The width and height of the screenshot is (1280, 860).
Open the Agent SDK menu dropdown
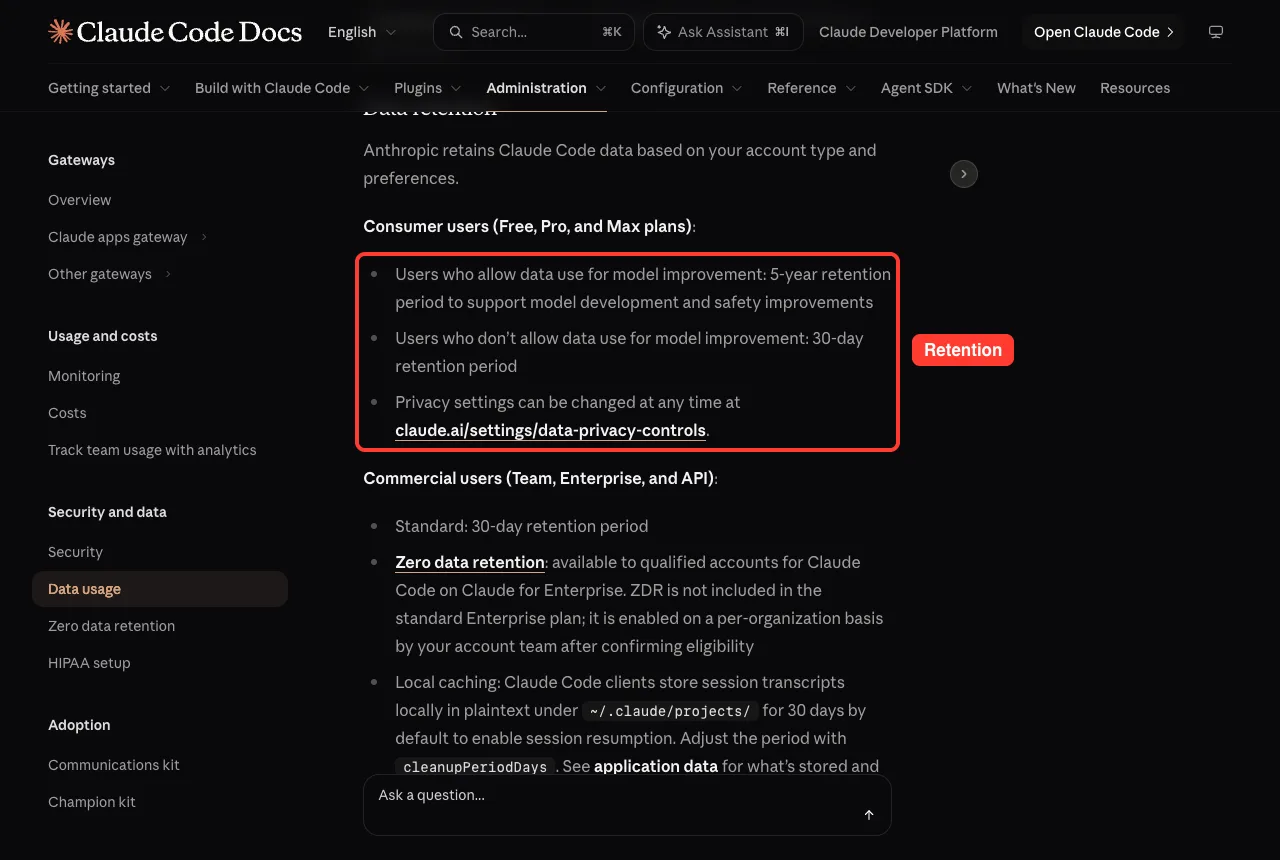pos(927,88)
